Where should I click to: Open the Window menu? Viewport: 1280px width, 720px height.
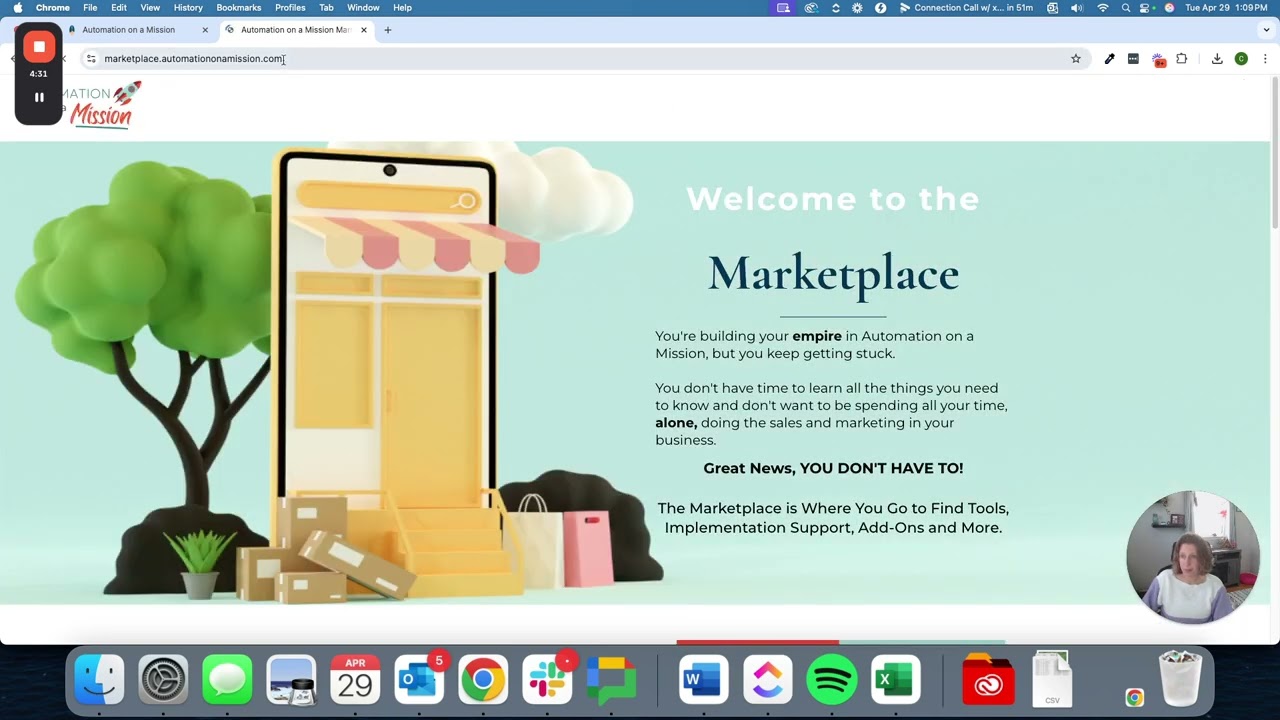[363, 8]
